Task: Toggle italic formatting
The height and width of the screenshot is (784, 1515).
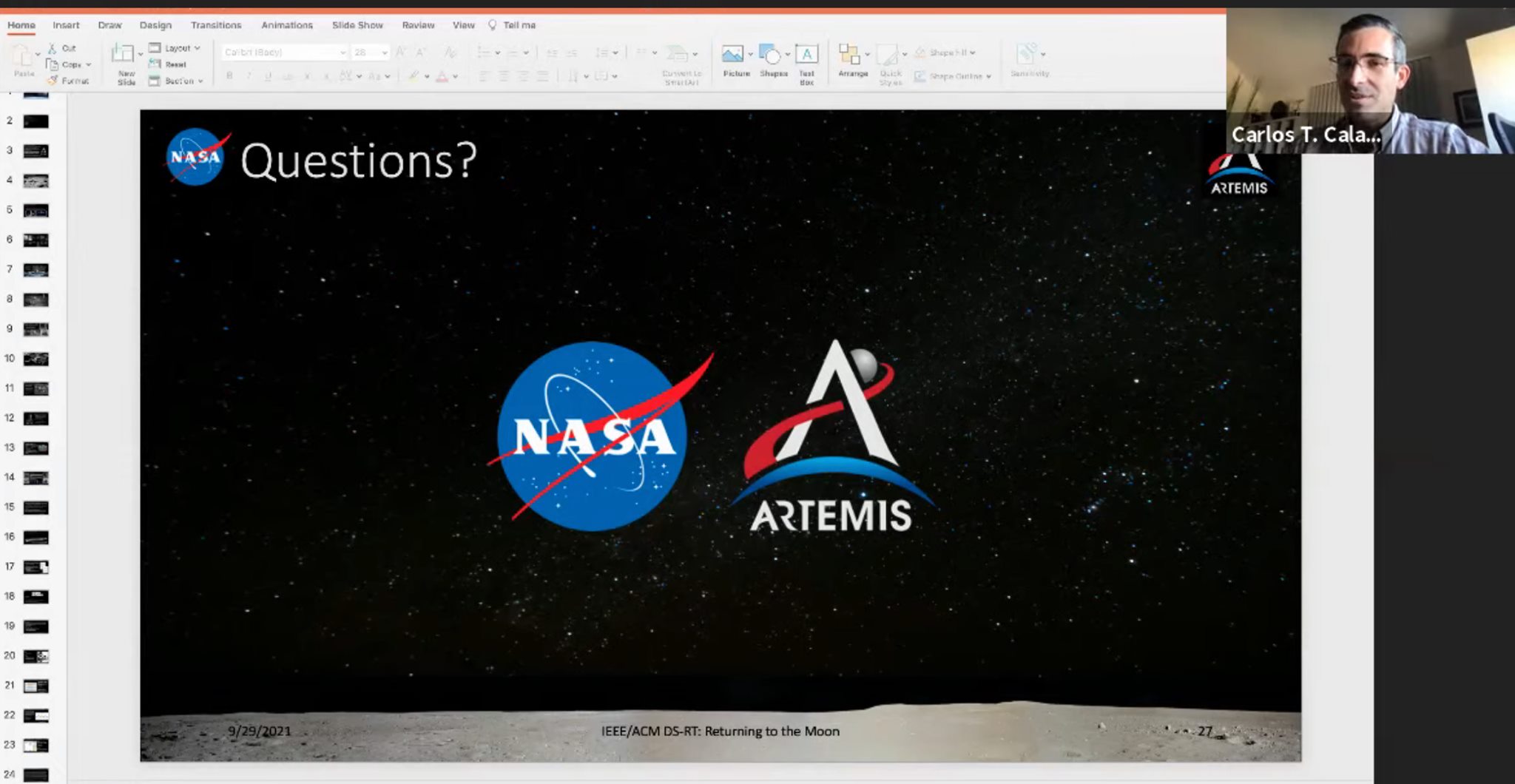Action: pyautogui.click(x=249, y=76)
